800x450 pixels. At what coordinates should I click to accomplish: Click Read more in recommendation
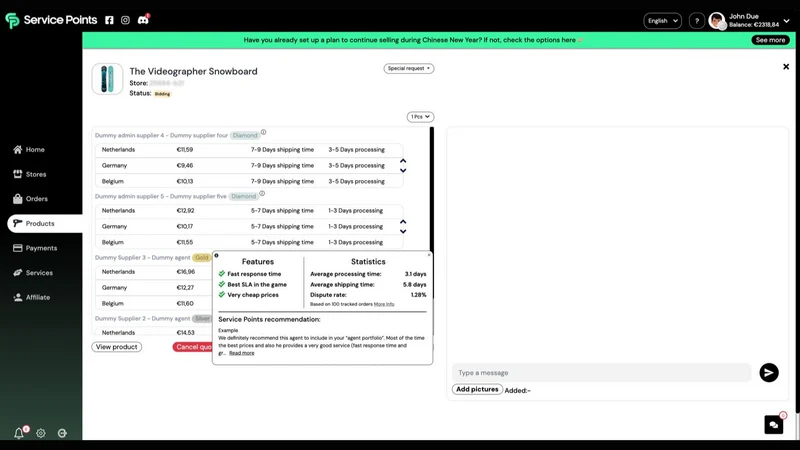241,353
